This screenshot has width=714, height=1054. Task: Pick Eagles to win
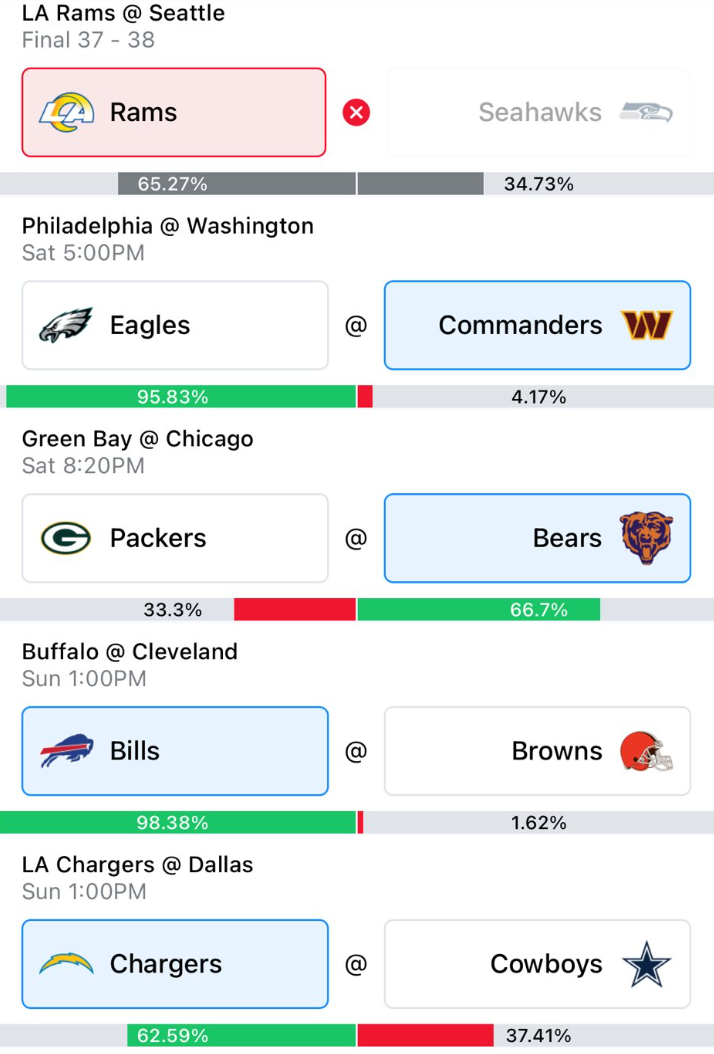tap(175, 325)
